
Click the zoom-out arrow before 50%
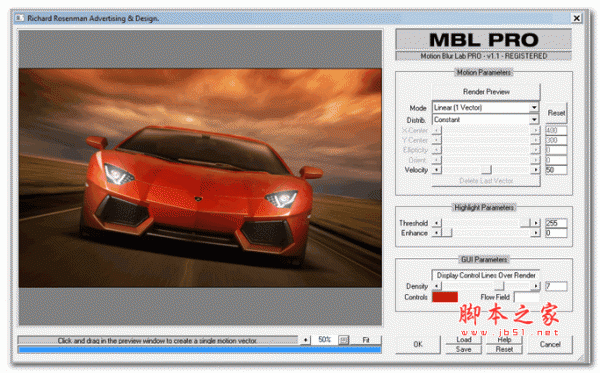305,340
